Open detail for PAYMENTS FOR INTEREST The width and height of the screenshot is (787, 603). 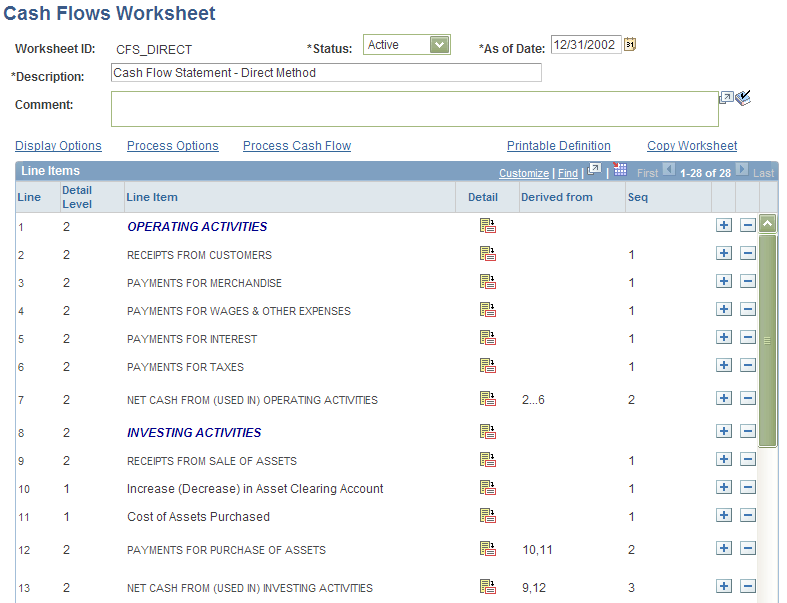[487, 338]
